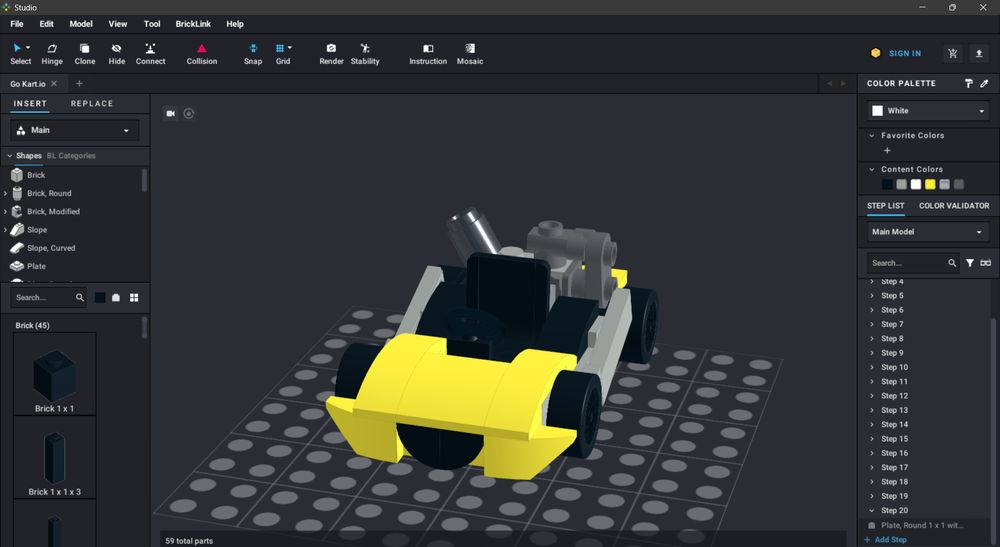Click the viewport rotate reset icon
The image size is (1000, 547).
pyautogui.click(x=189, y=113)
